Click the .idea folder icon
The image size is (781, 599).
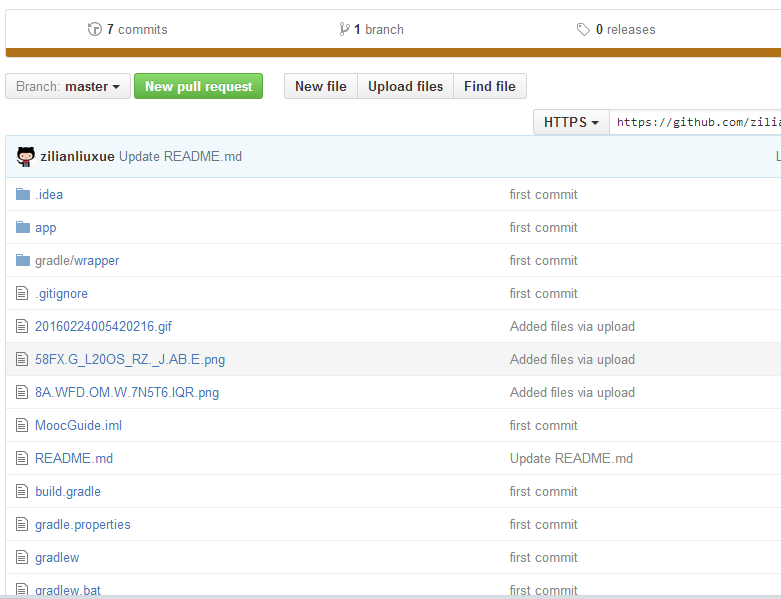pyautogui.click(x=23, y=194)
